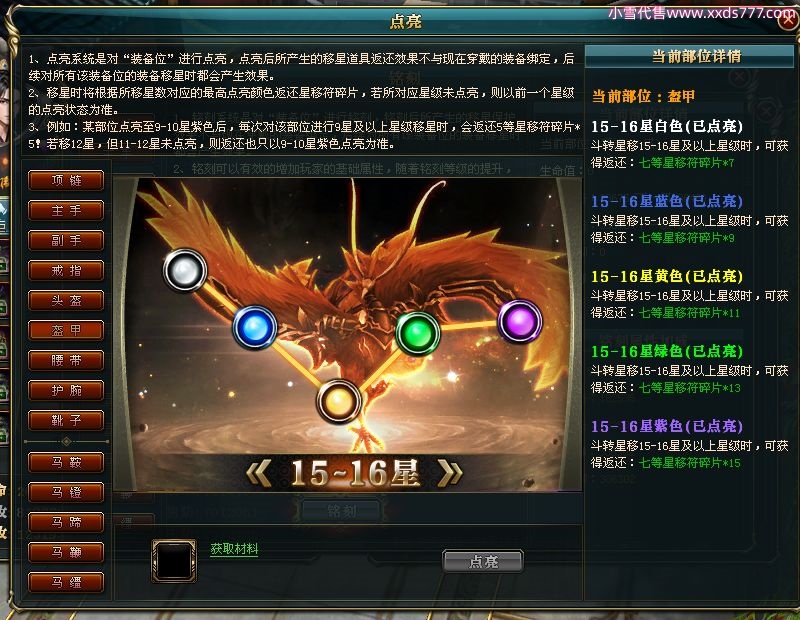Click the yellow orb node
Viewport: 800px width, 620px height.
(338, 402)
